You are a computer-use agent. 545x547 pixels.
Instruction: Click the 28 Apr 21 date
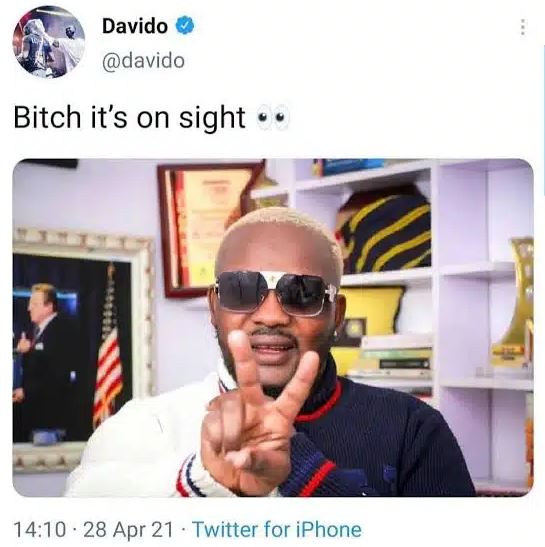tap(128, 530)
